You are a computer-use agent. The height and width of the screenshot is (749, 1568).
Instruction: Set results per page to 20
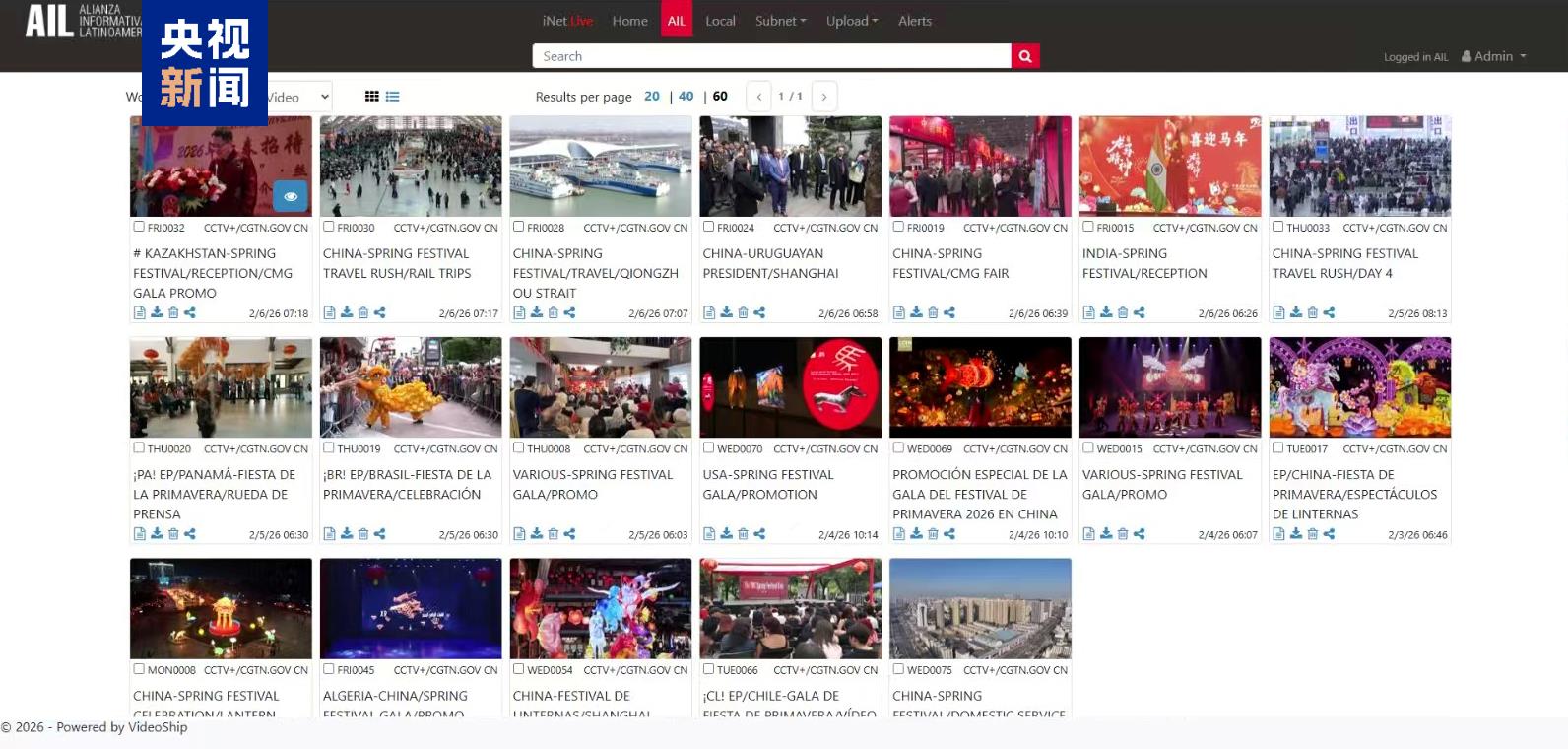click(x=651, y=97)
